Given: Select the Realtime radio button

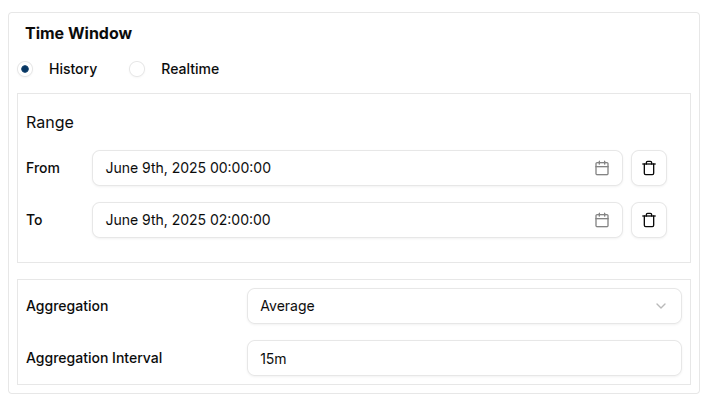Looking at the screenshot, I should click(x=137, y=69).
